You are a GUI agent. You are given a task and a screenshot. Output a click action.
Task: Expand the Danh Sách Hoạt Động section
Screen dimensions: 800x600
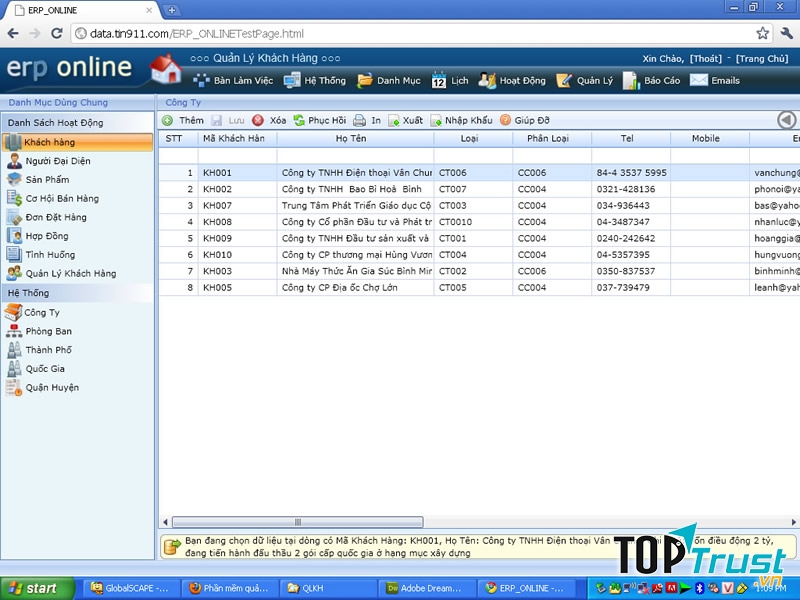pyautogui.click(x=56, y=123)
